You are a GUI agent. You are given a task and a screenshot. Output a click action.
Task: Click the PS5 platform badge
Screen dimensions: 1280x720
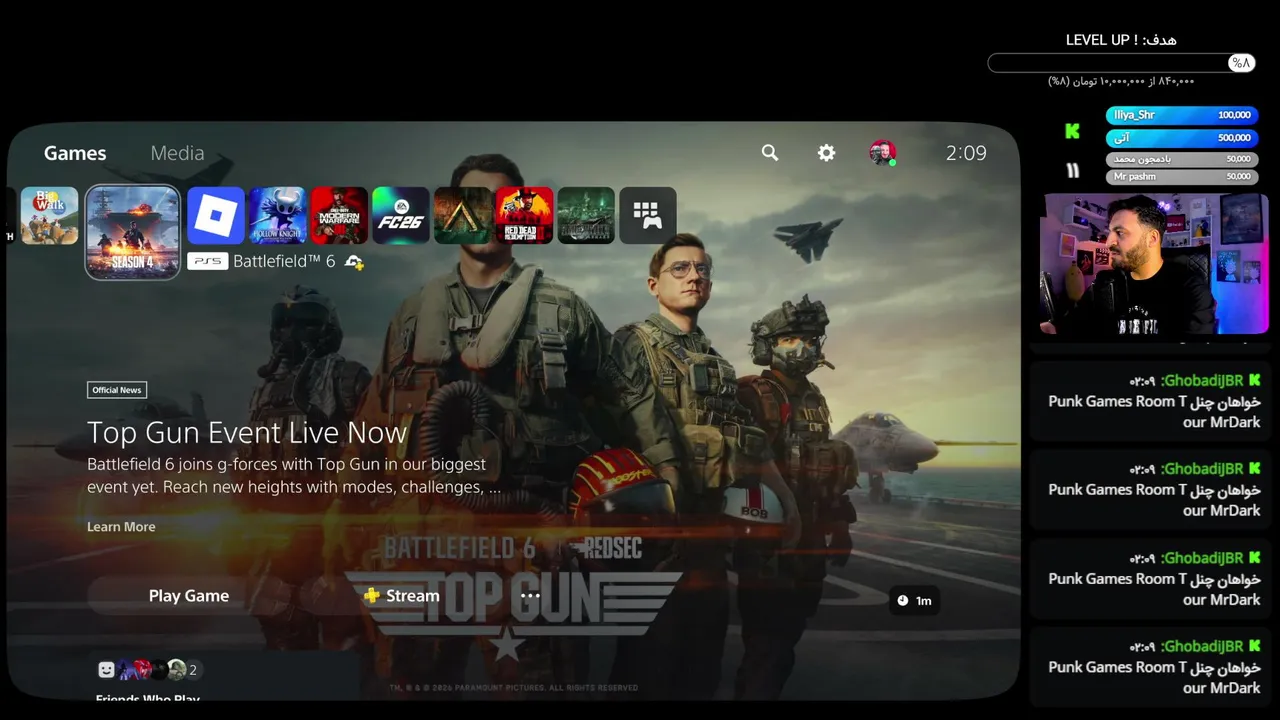[207, 261]
